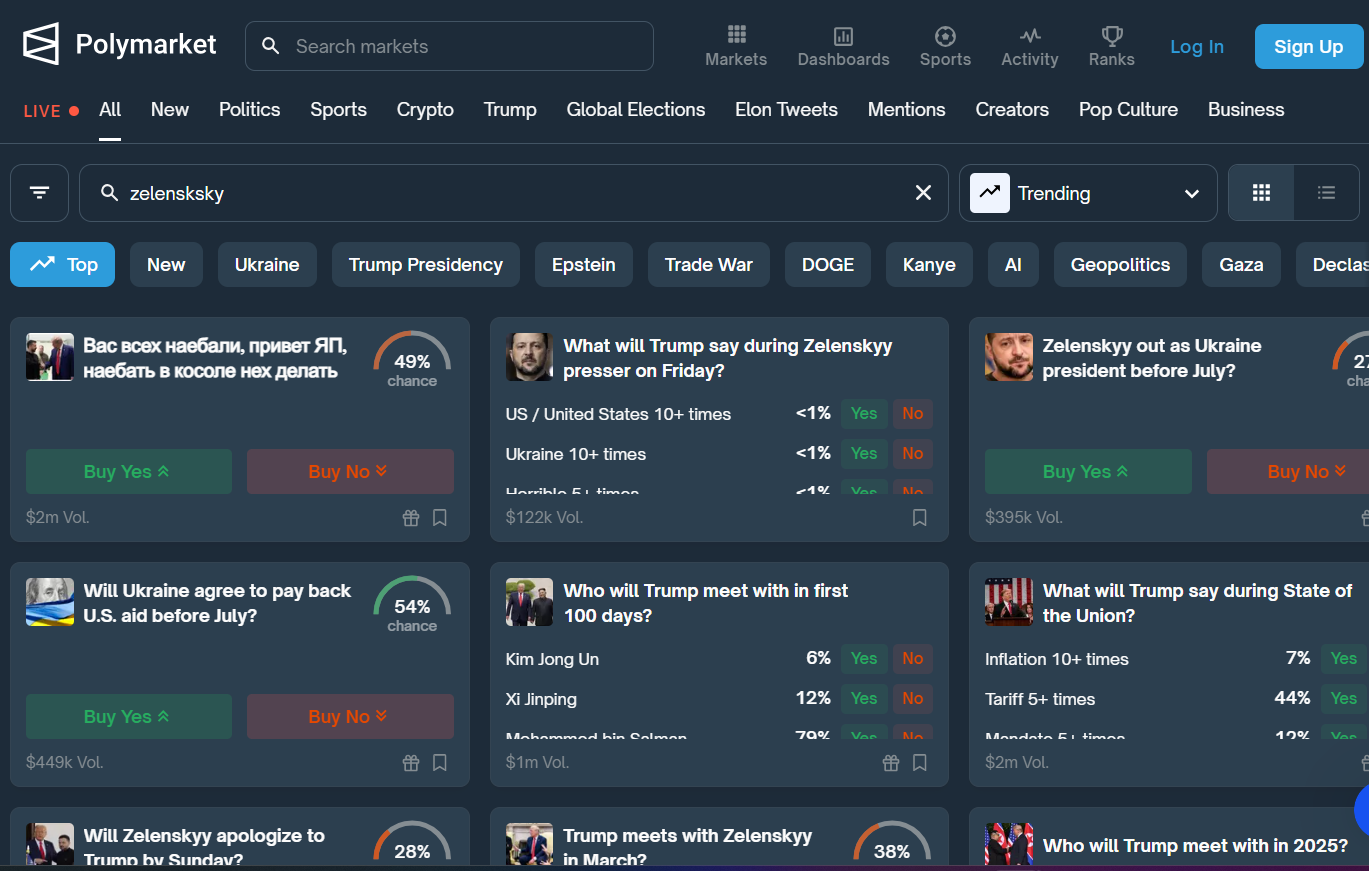
Task: Click the Polymarket logo icon
Action: click(x=41, y=45)
